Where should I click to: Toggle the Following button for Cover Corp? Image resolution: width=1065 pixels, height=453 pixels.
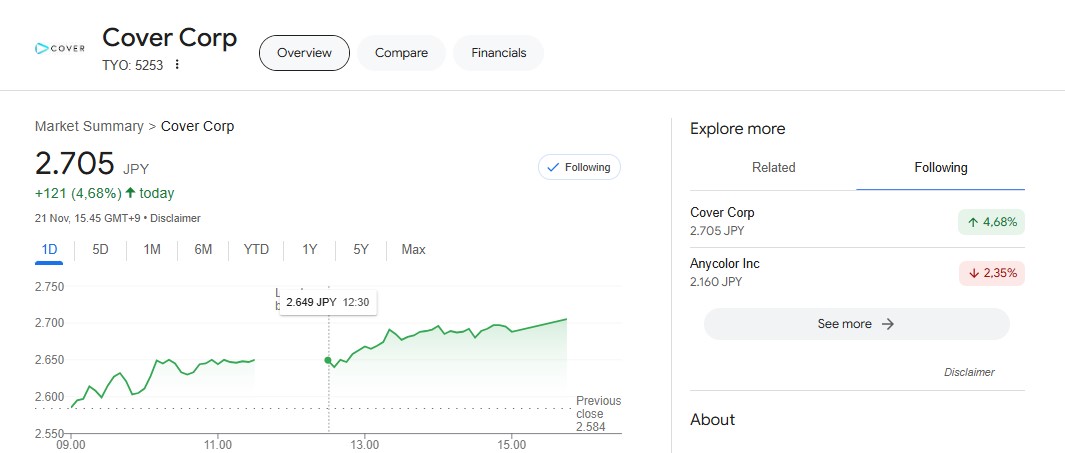point(579,167)
